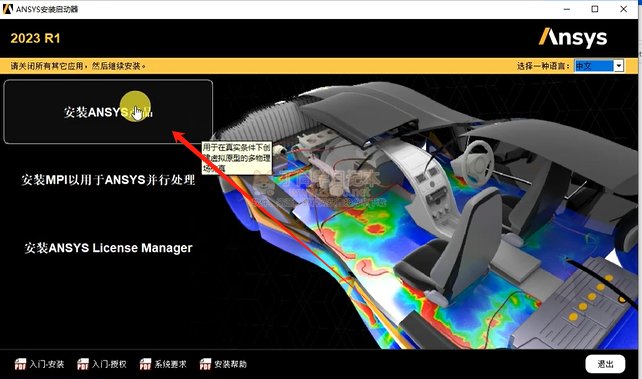Click the Ansys logo in header
Image resolution: width=642 pixels, height=379 pixels.
coord(573,38)
